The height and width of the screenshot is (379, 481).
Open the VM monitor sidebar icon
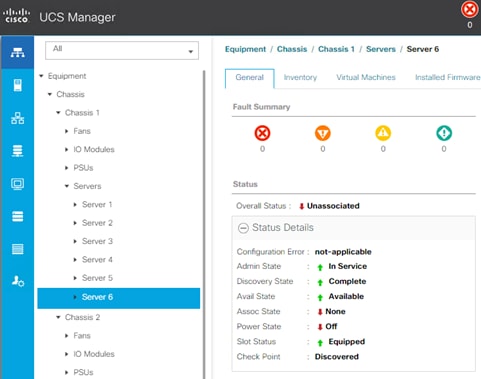click(x=17, y=184)
